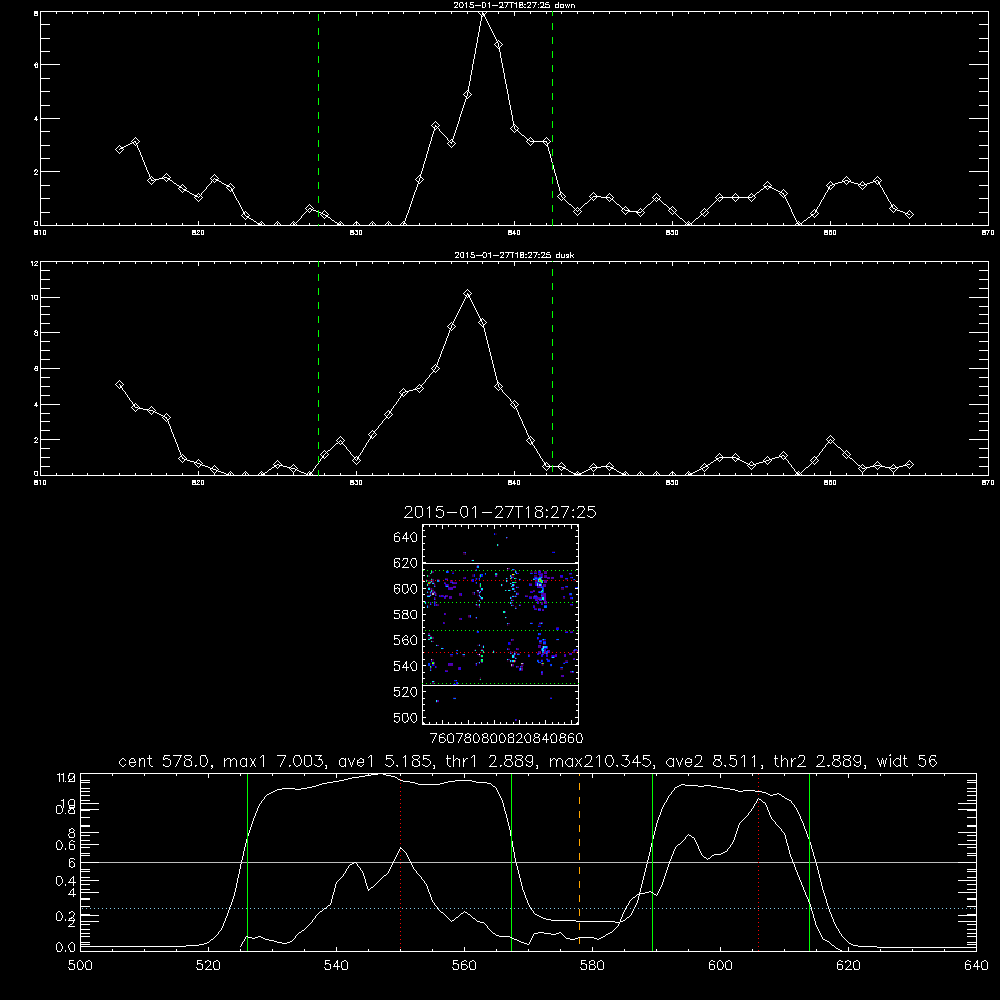Click bottom plot x-axis label 520

pyautogui.click(x=208, y=966)
